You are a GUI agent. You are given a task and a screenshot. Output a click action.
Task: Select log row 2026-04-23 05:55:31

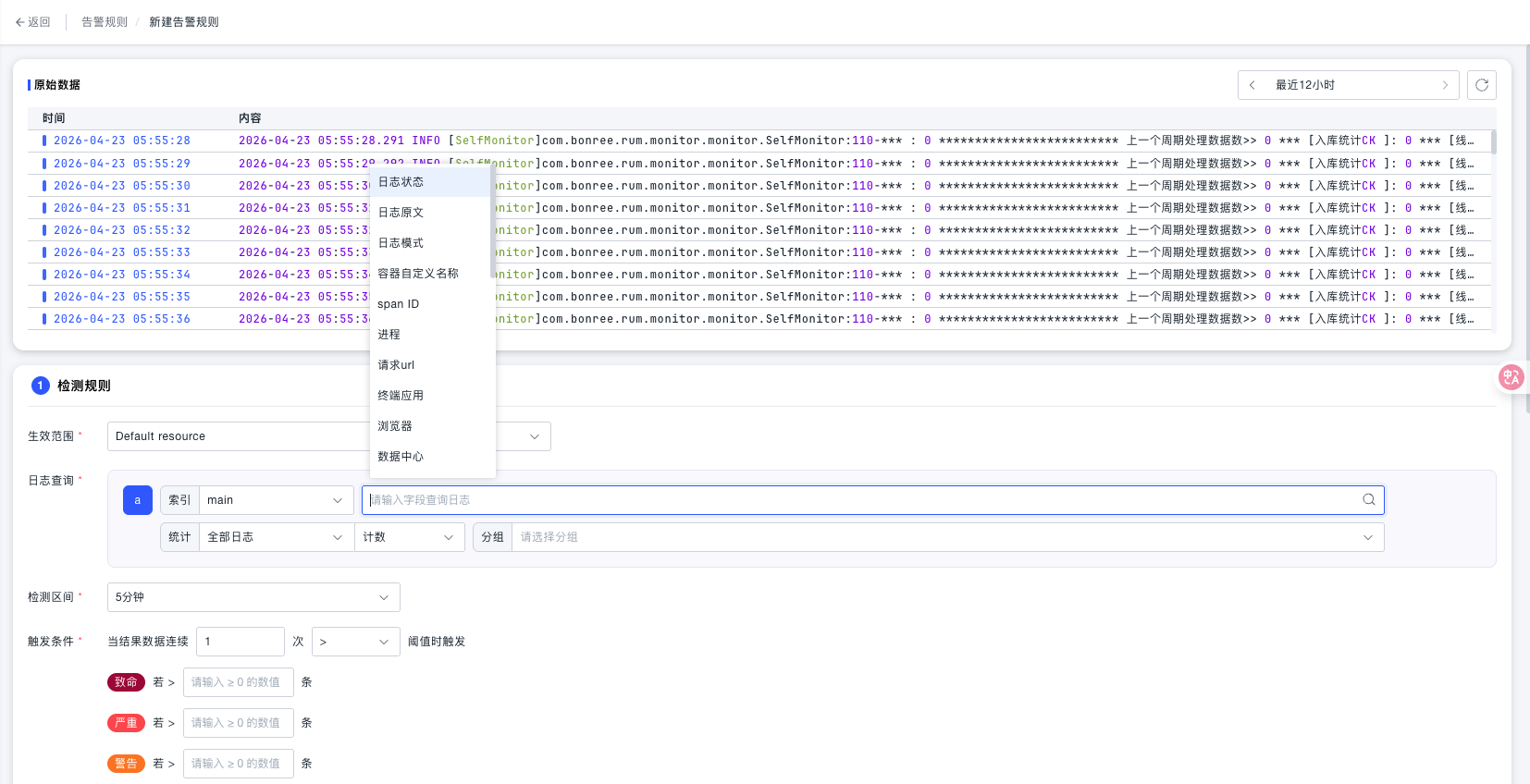tap(759, 208)
